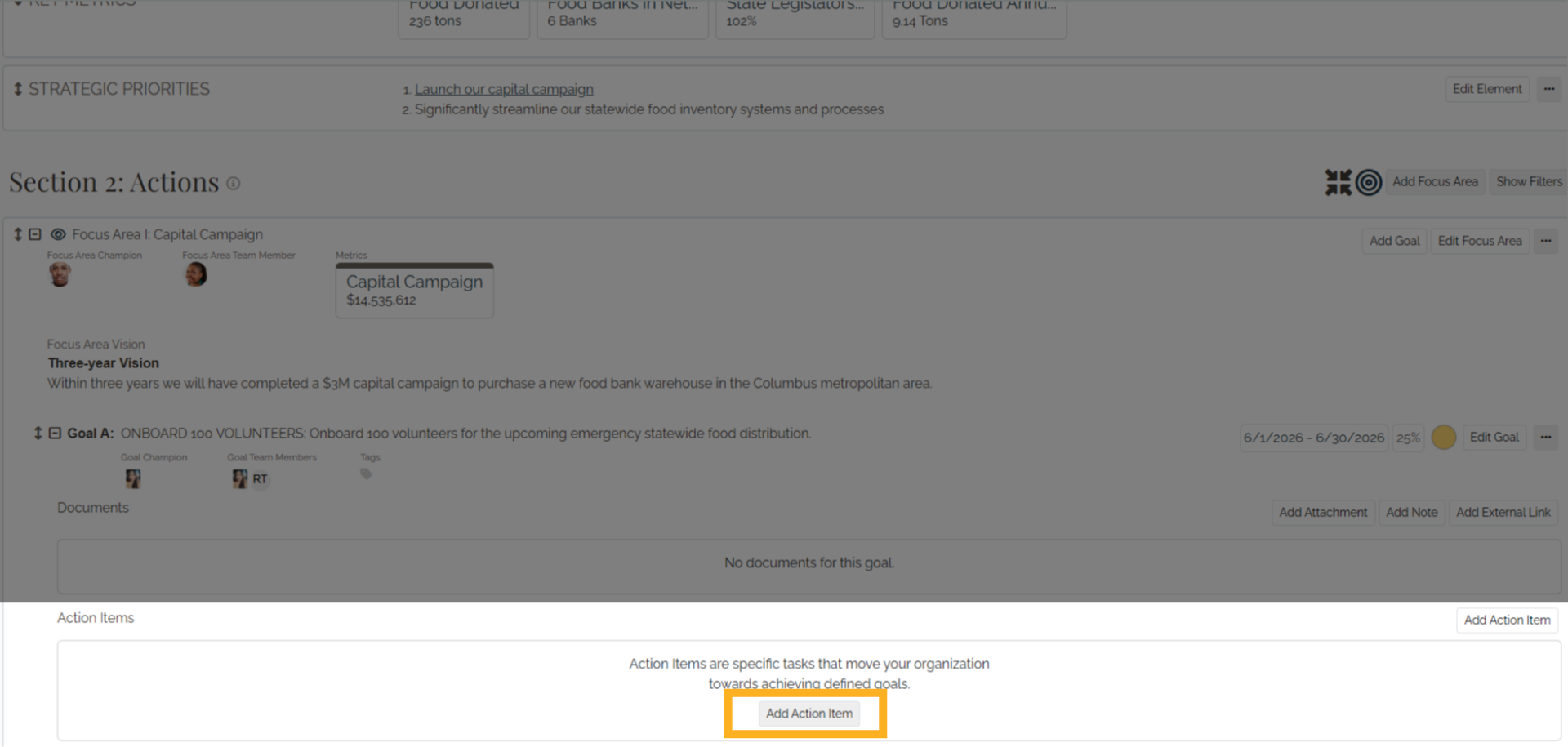Click the Goal A title text

pos(465,434)
